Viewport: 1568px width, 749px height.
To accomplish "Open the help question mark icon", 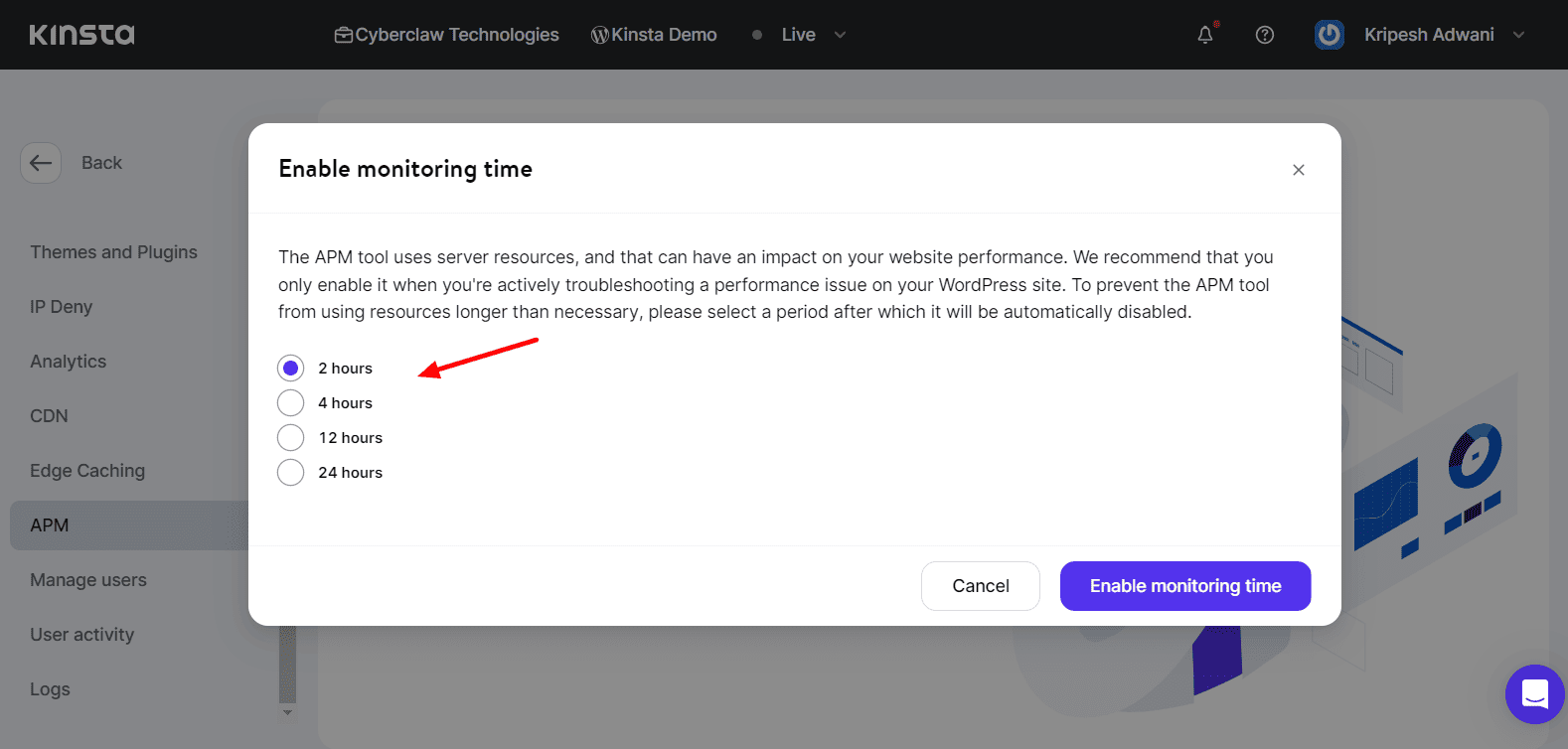I will pyautogui.click(x=1265, y=35).
